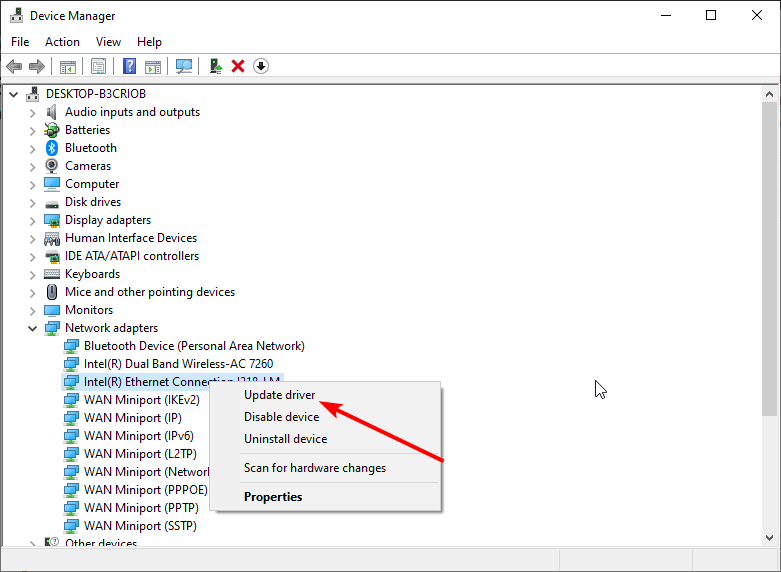
Task: Click Scan for hardware changes monitor icon
Action: click(x=184, y=66)
